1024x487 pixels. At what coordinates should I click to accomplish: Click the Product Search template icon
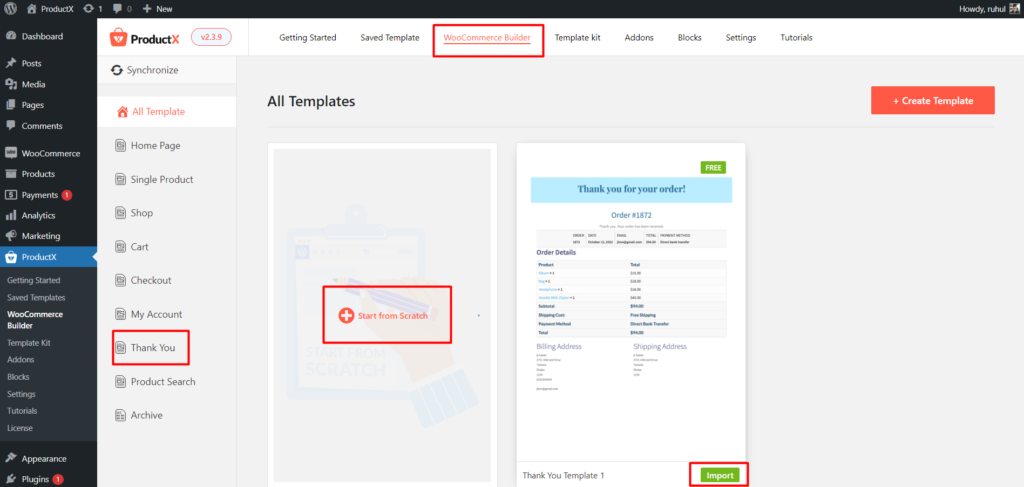click(x=120, y=382)
